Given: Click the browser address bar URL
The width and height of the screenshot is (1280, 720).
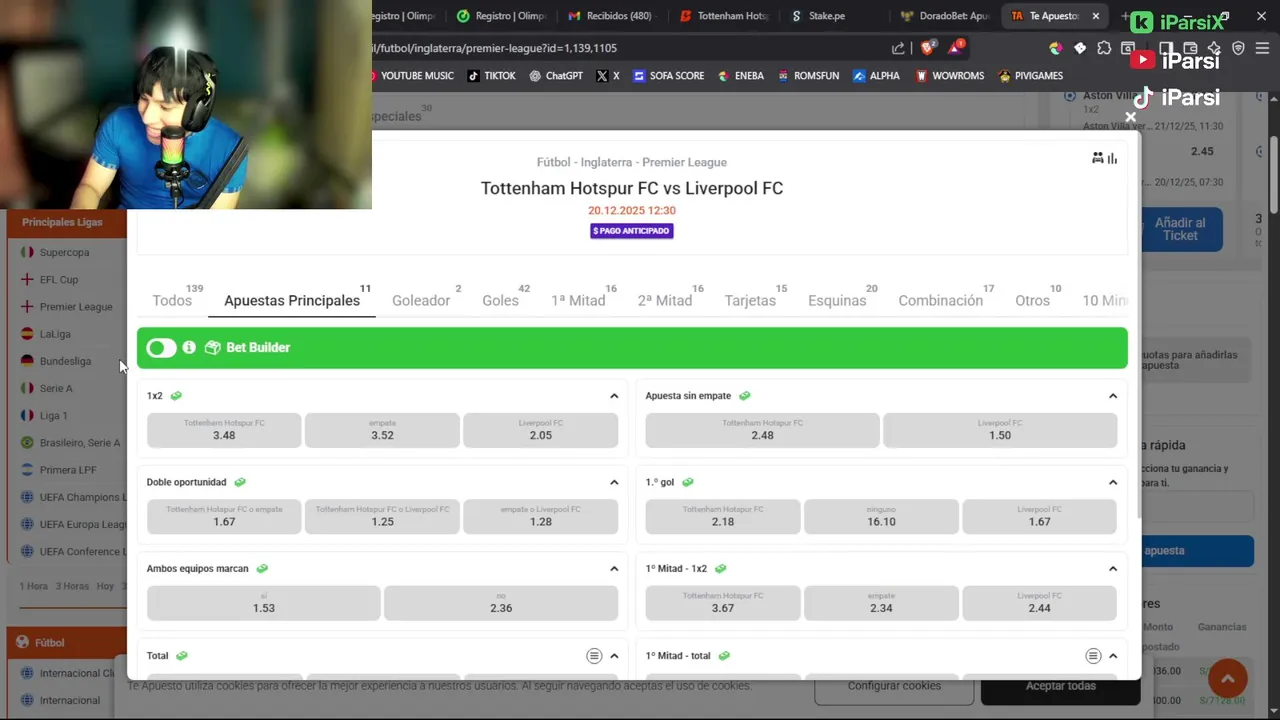Looking at the screenshot, I should pyautogui.click(x=494, y=48).
